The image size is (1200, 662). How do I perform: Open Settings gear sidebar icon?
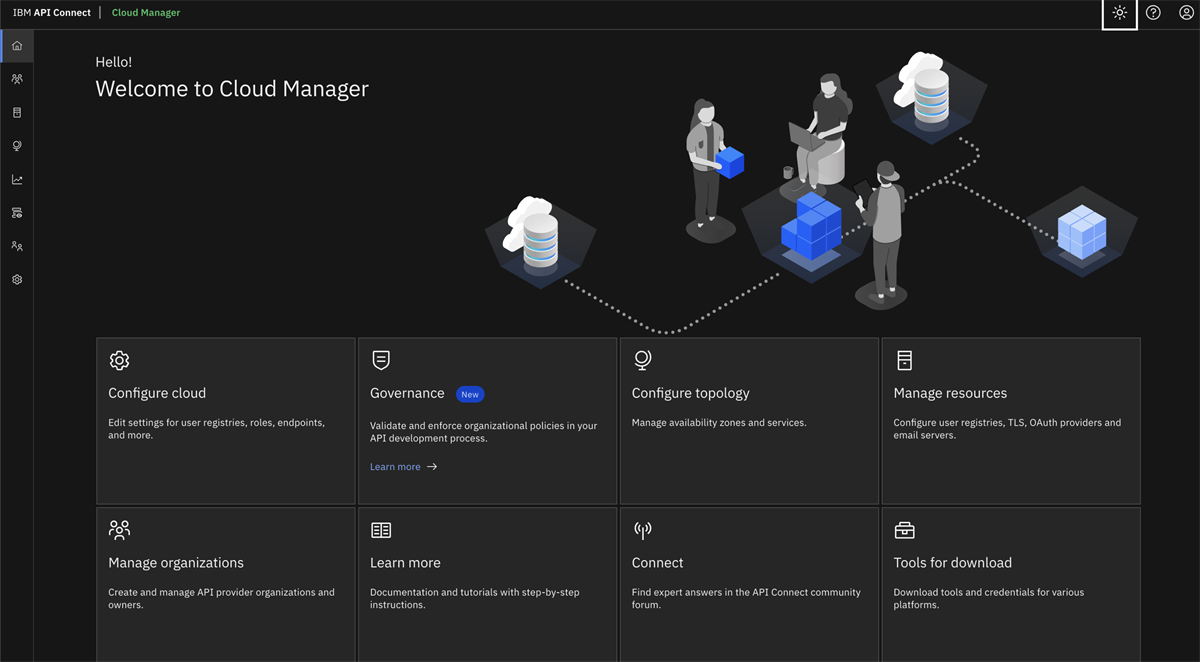17,280
